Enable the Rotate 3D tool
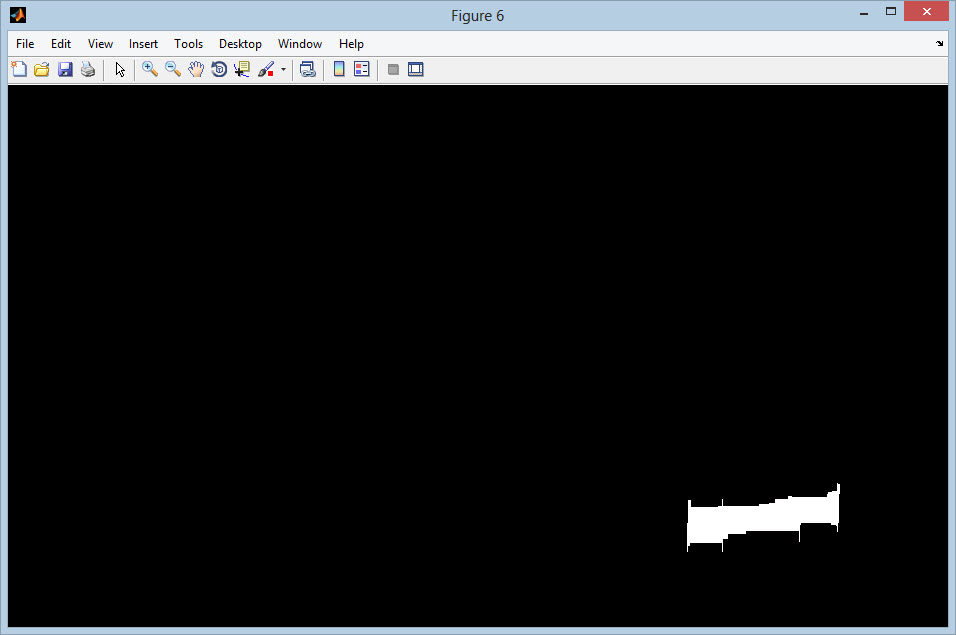 click(x=219, y=69)
